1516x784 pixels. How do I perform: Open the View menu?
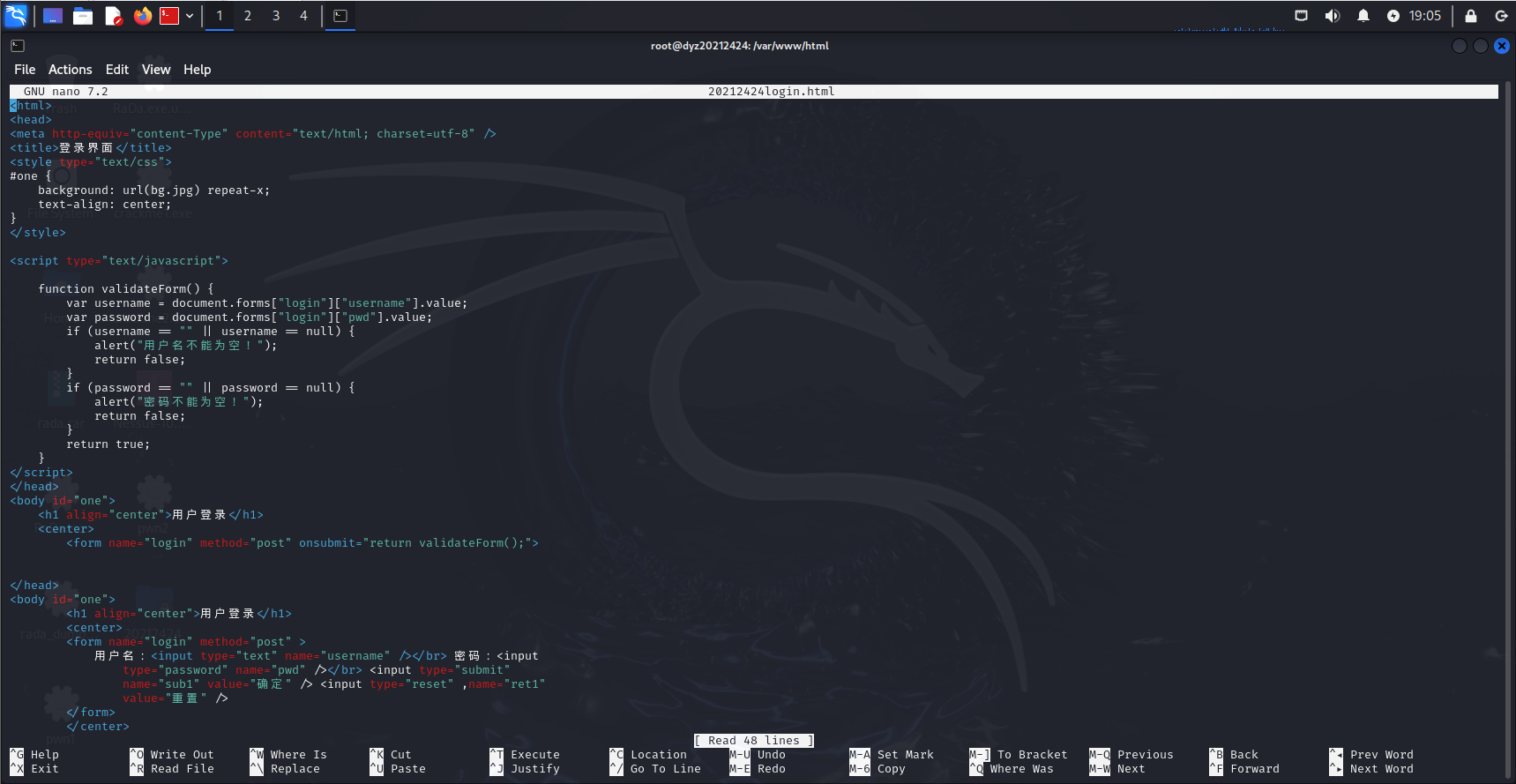[156, 70]
